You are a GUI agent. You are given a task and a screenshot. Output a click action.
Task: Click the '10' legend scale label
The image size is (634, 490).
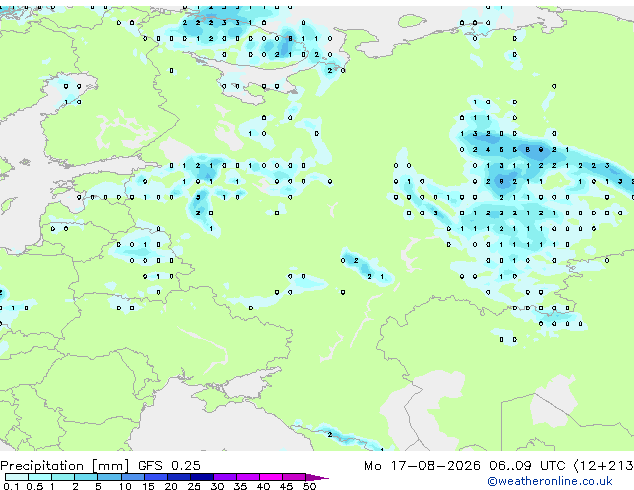point(125,486)
